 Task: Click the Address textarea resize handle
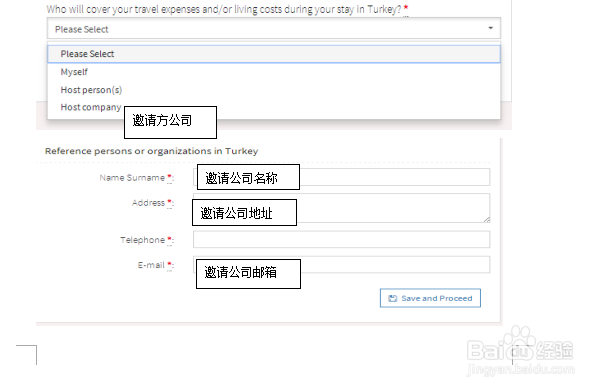coord(487,220)
